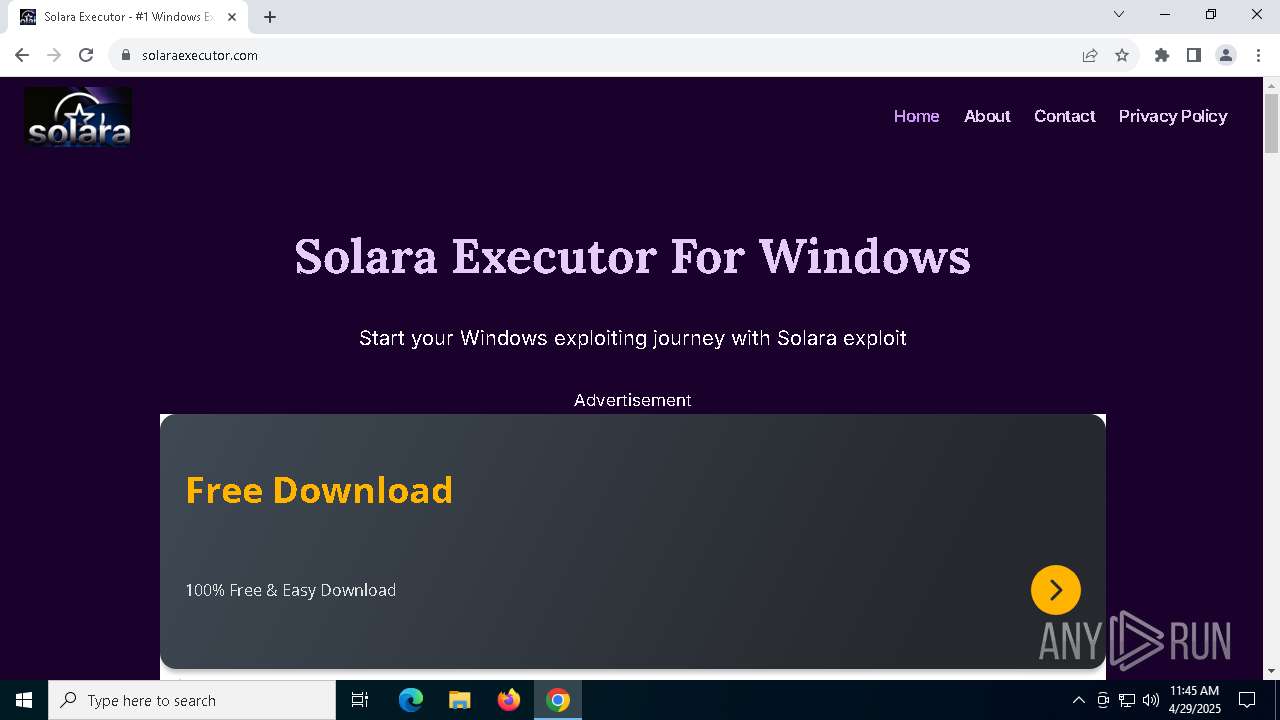Select the Solara Executor browser tab
Screen dimensions: 1280x720
point(128,17)
